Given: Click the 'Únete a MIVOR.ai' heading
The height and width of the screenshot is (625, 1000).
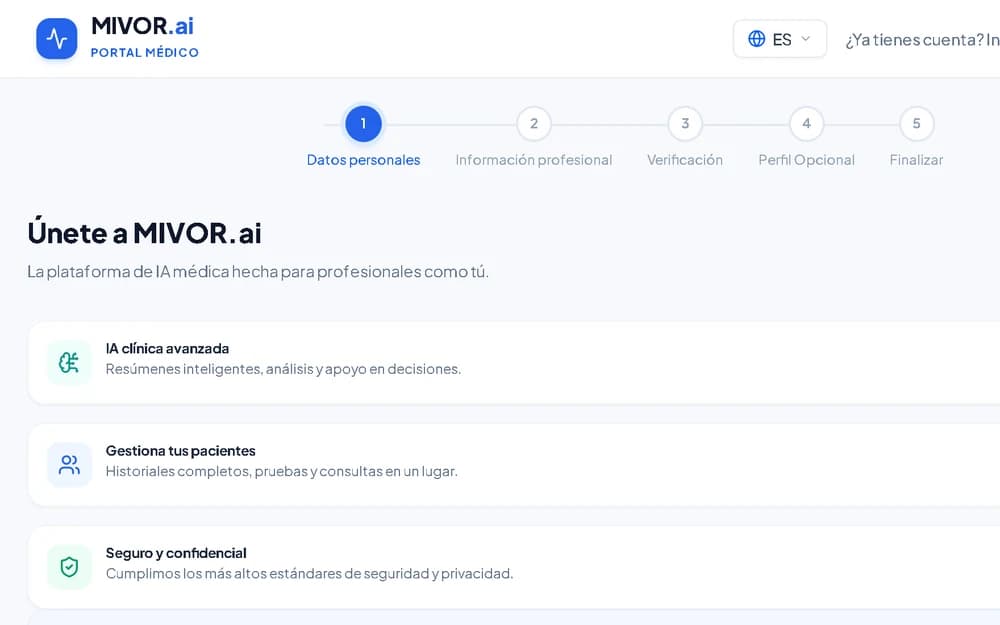Looking at the screenshot, I should (144, 233).
